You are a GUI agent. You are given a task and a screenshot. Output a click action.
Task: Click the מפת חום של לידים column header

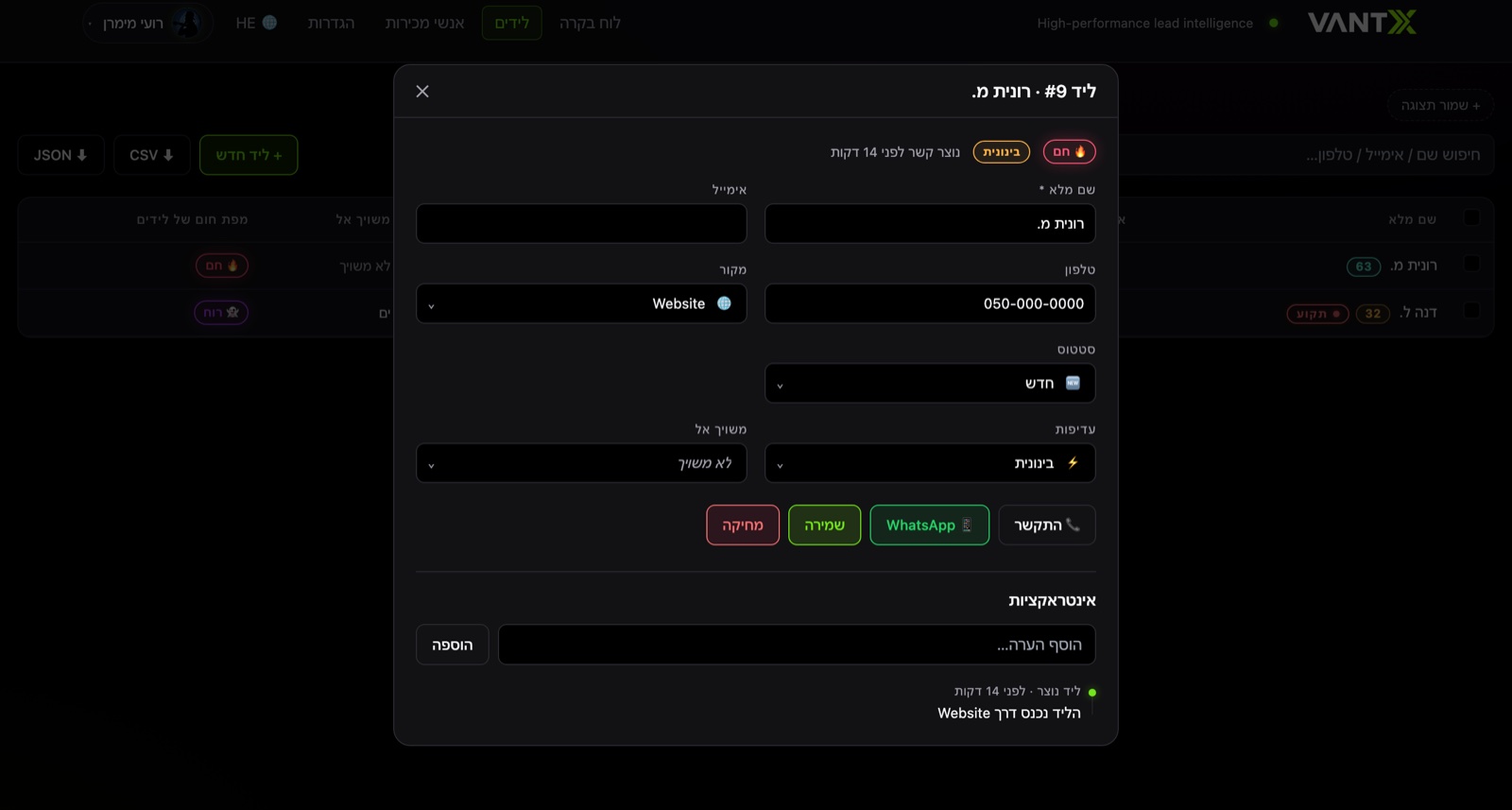pyautogui.click(x=193, y=219)
